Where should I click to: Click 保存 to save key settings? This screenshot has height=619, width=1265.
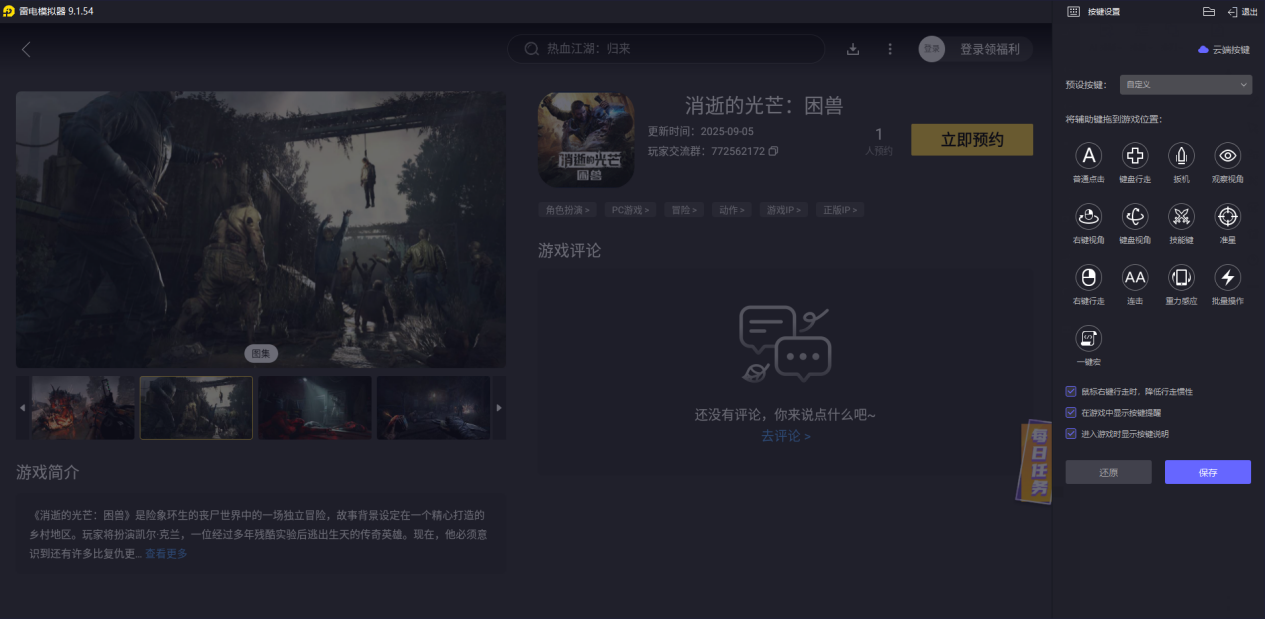tap(1208, 472)
